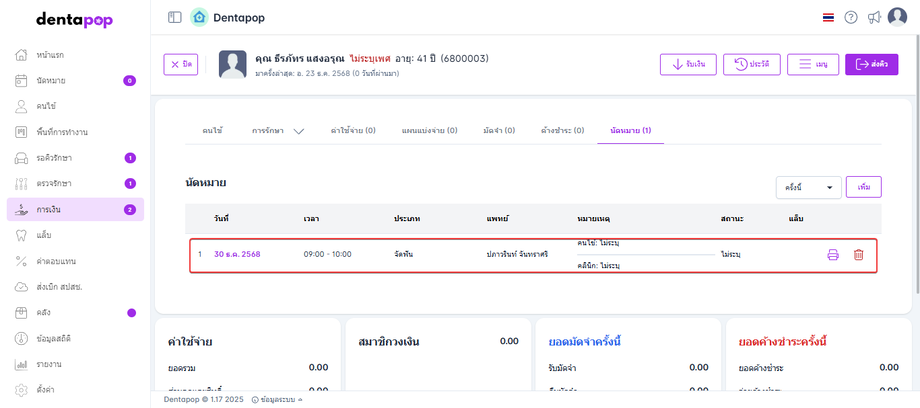The width and height of the screenshot is (920, 408).
Task: Print the appointment slip
Action: [x=833, y=255]
